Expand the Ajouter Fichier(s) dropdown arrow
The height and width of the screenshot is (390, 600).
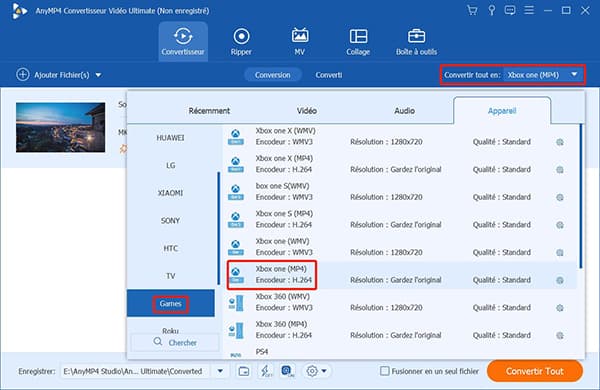98,75
